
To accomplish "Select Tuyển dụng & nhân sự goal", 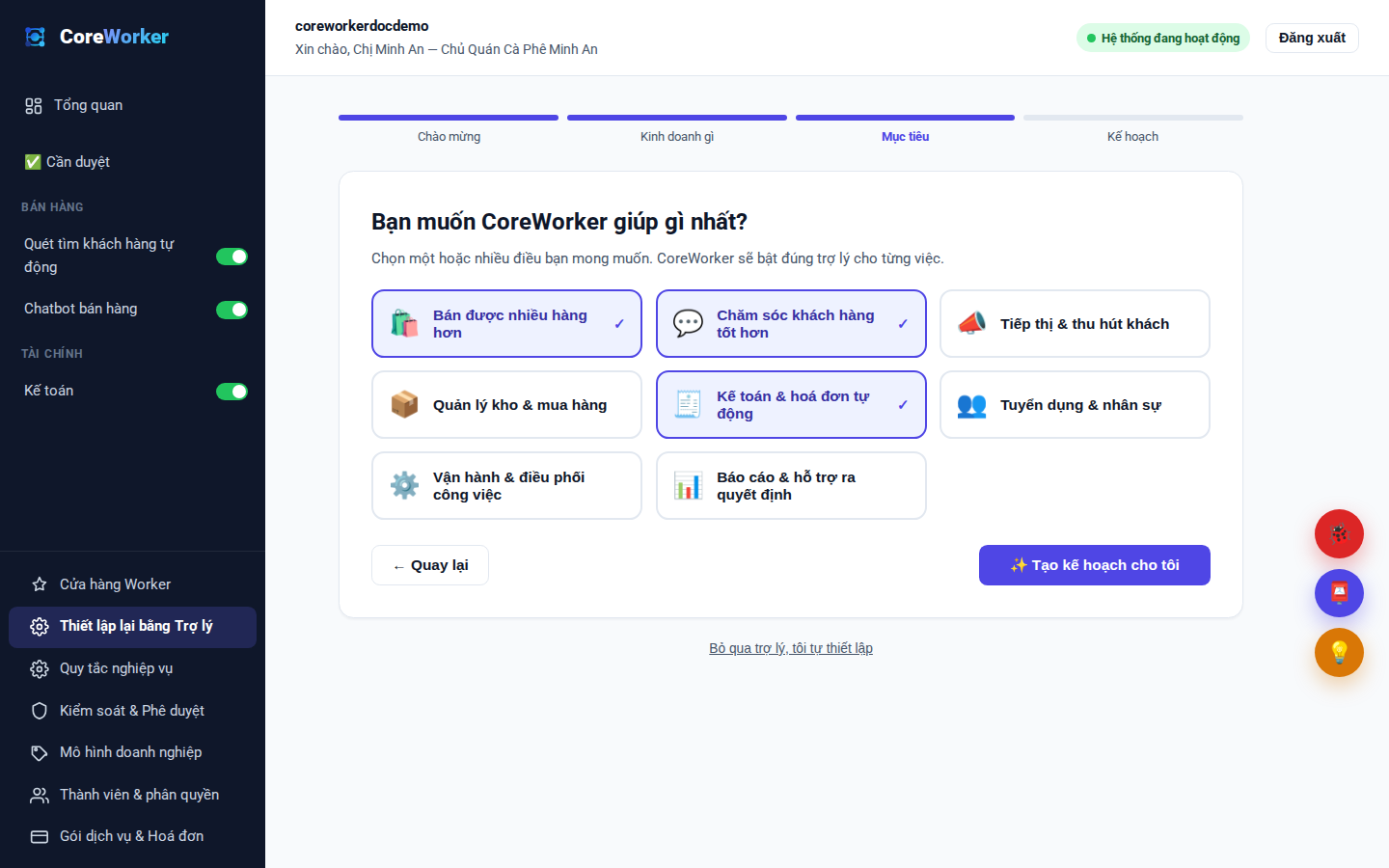I will (1075, 405).
